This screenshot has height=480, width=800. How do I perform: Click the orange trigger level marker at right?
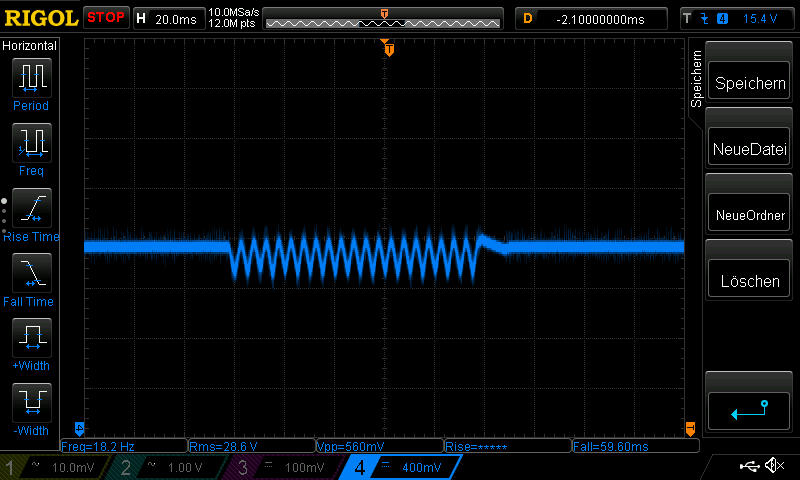[690, 428]
